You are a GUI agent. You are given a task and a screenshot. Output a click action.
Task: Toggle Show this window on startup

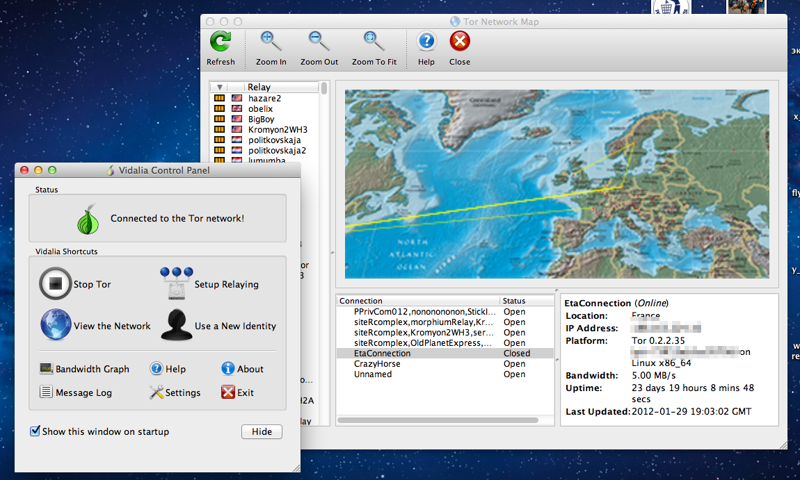click(35, 432)
